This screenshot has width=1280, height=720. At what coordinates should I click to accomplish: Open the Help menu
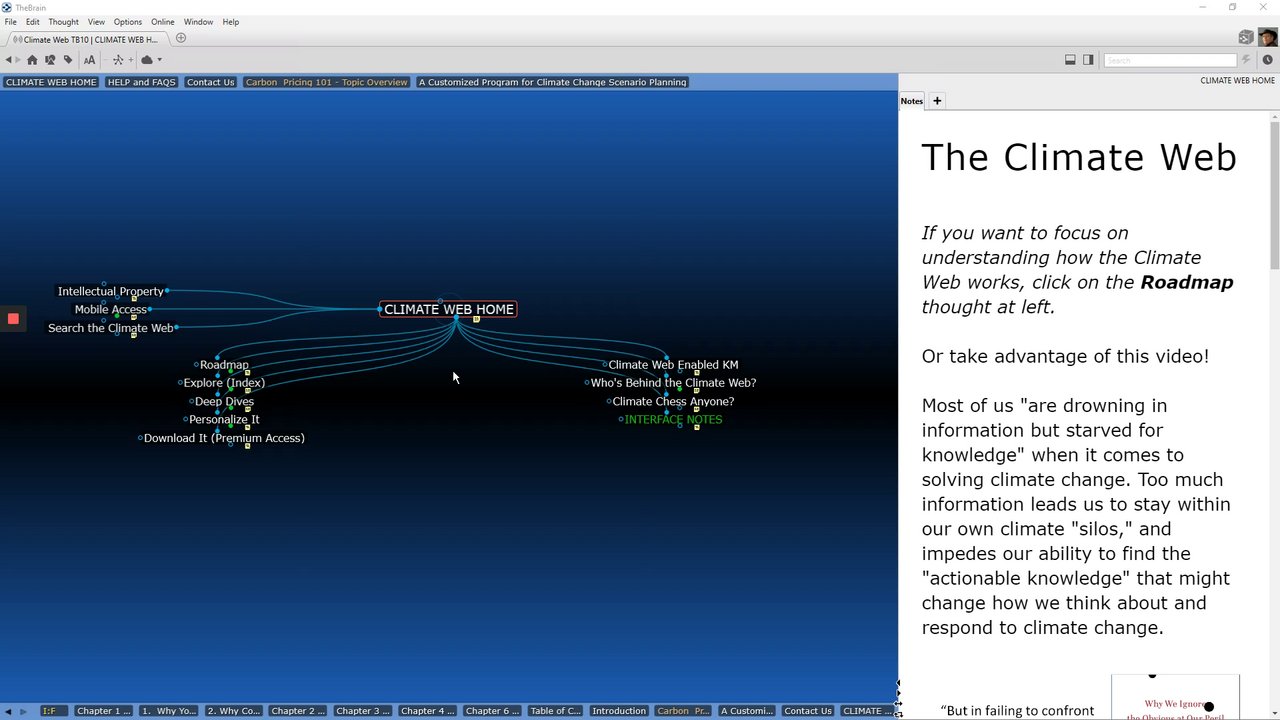[230, 22]
